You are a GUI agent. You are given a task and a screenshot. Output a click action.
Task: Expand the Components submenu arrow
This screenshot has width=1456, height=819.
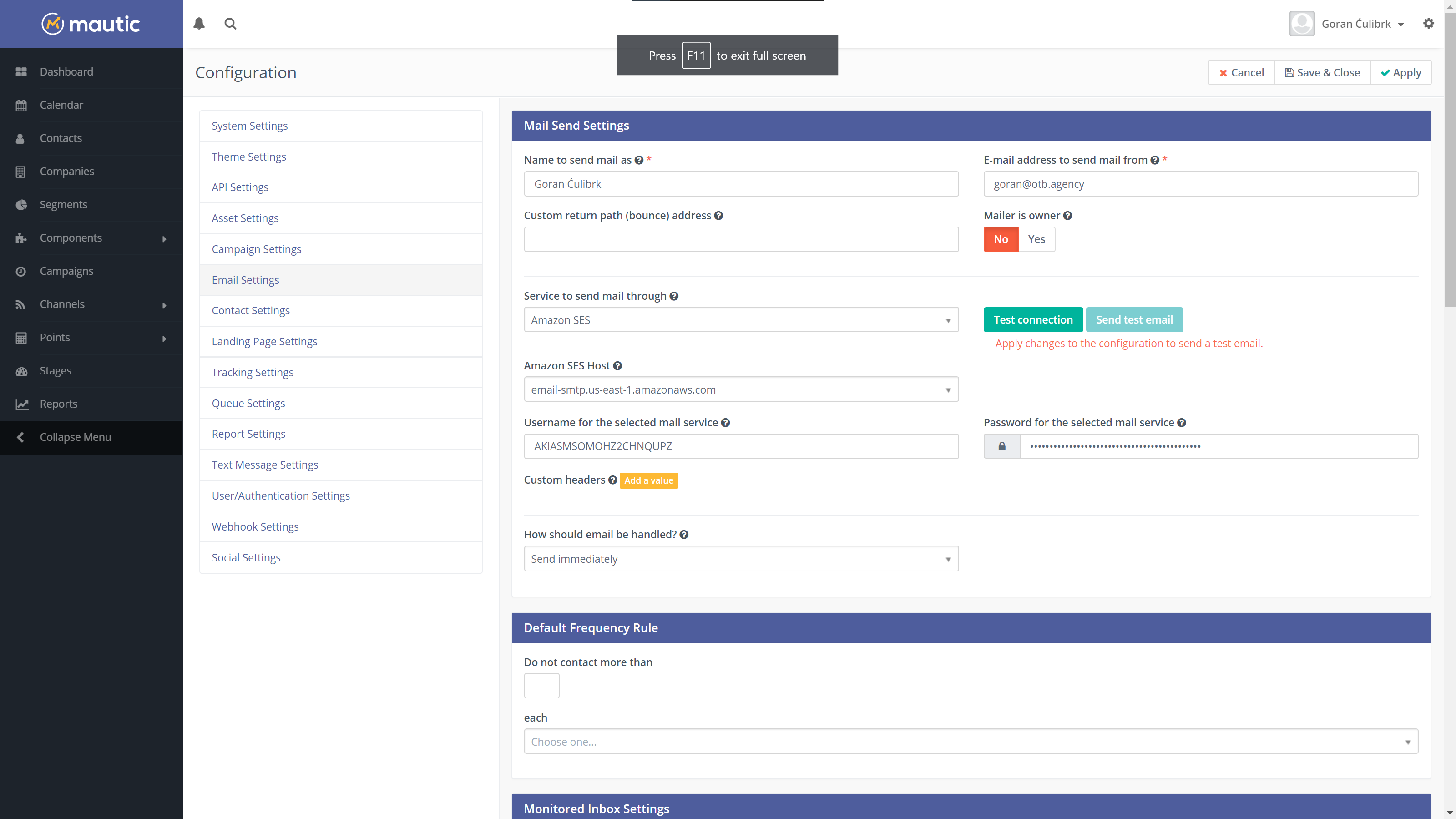pyautogui.click(x=164, y=238)
